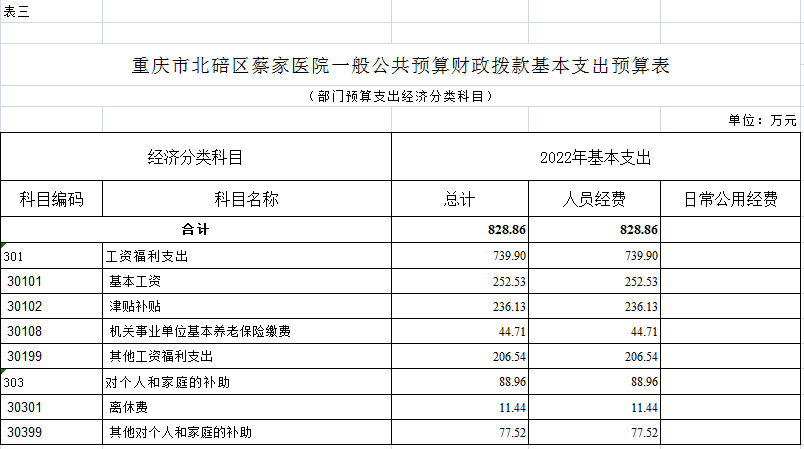Click column header 总计

[460, 199]
